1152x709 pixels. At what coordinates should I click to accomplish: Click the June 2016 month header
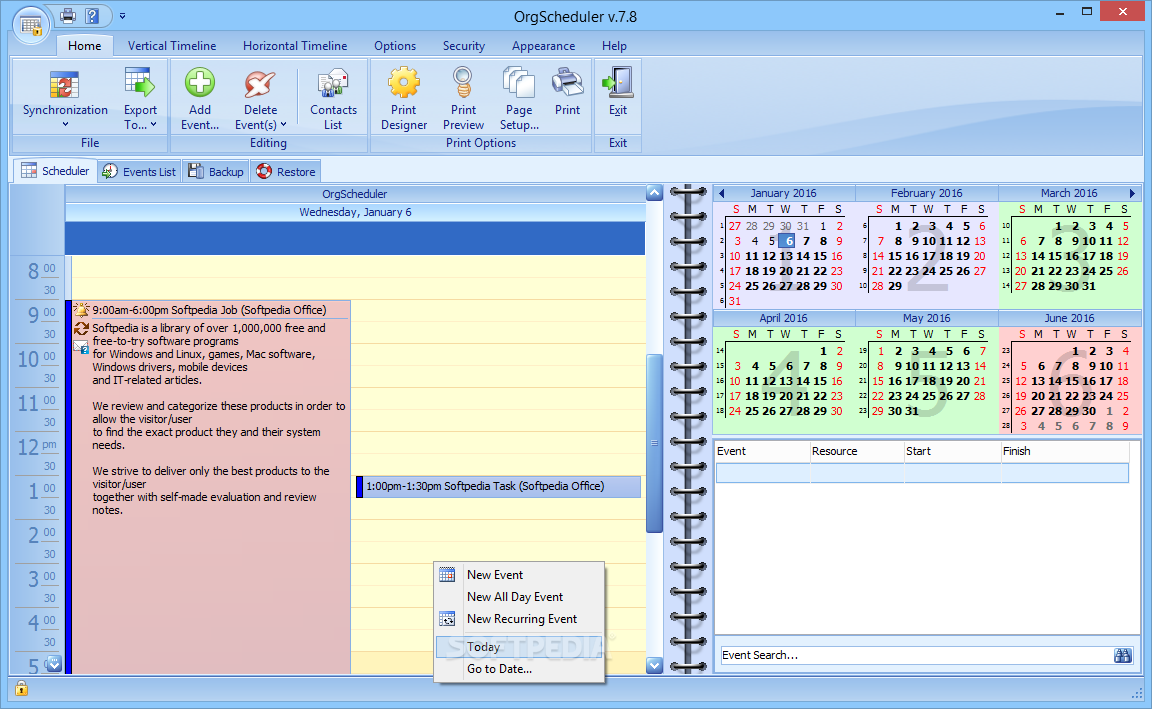1069,318
